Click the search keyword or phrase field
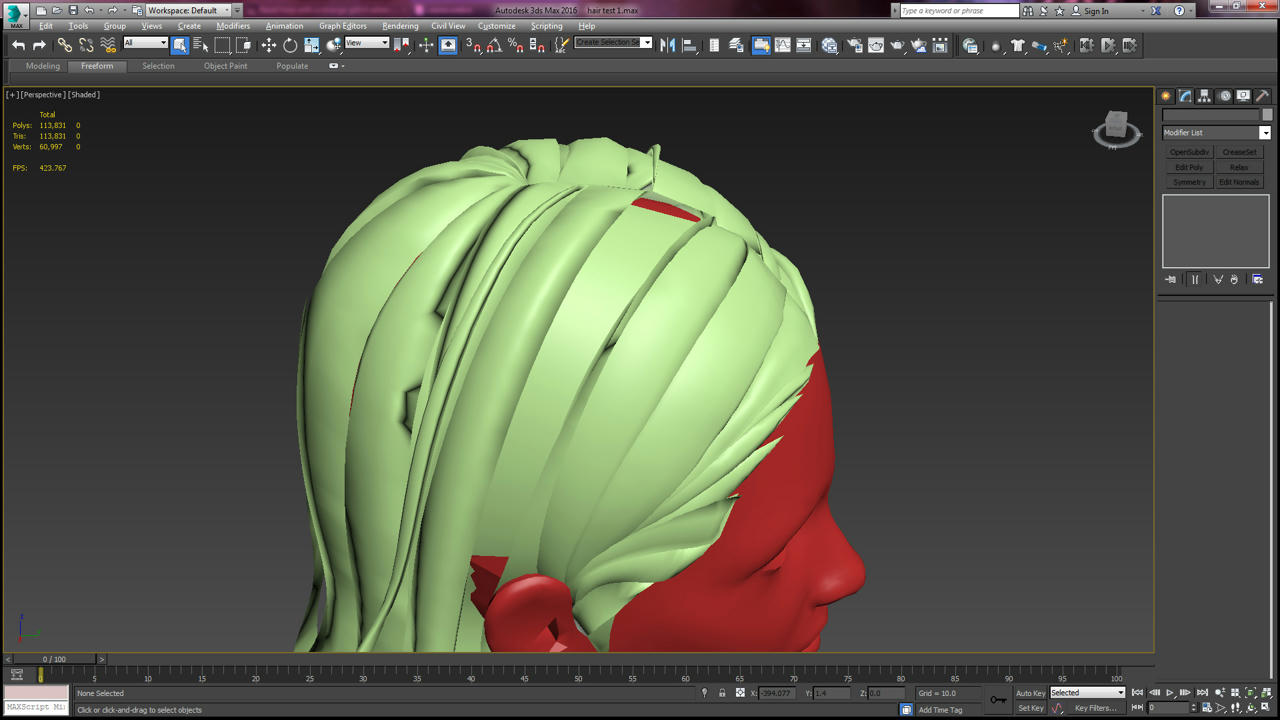This screenshot has height=720, width=1280. click(959, 11)
